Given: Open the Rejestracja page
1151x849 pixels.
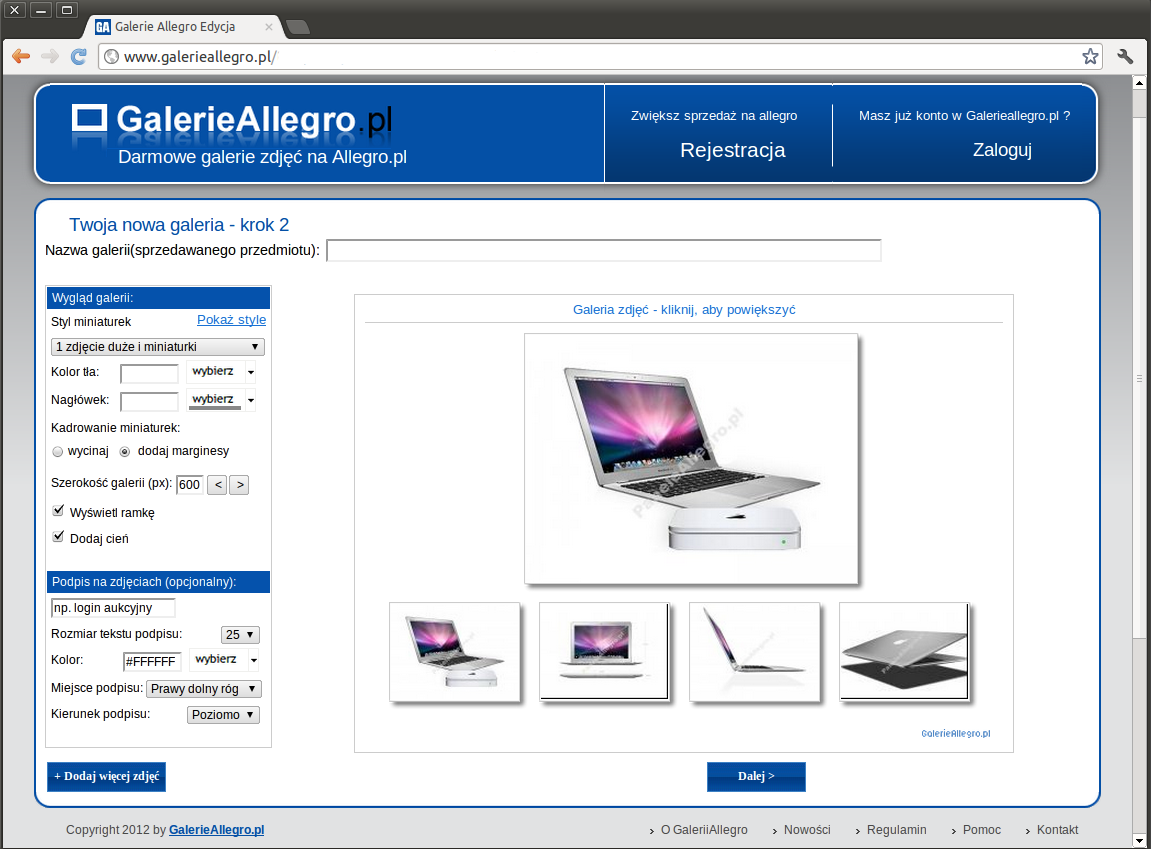Looking at the screenshot, I should click(x=733, y=150).
